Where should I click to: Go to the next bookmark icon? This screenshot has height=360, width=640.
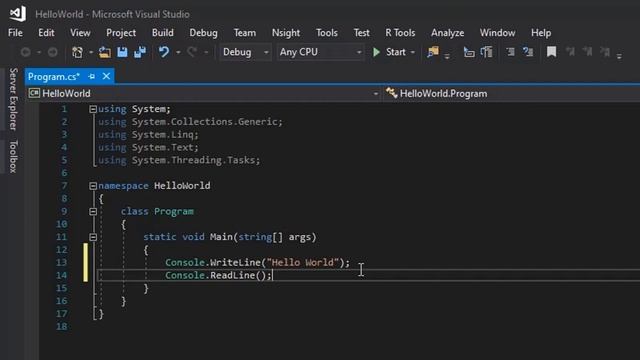coord(587,52)
